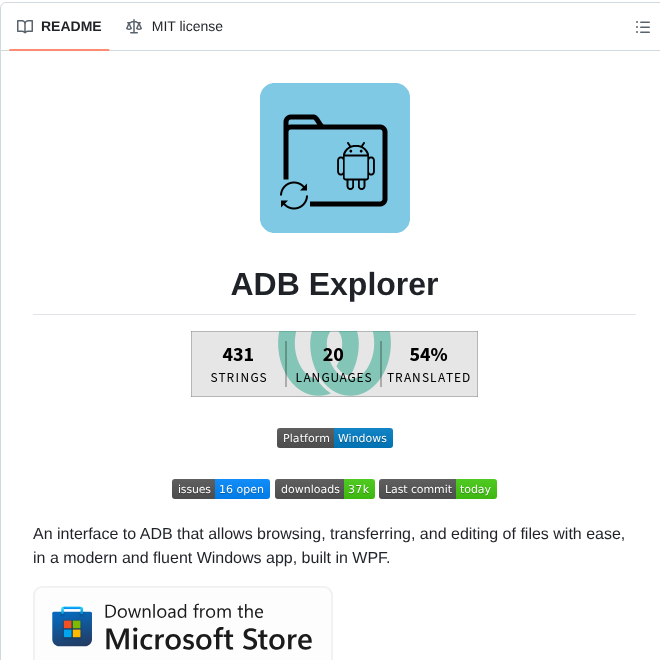Open the issues 16 open badge
The image size is (660, 660).
(x=221, y=489)
